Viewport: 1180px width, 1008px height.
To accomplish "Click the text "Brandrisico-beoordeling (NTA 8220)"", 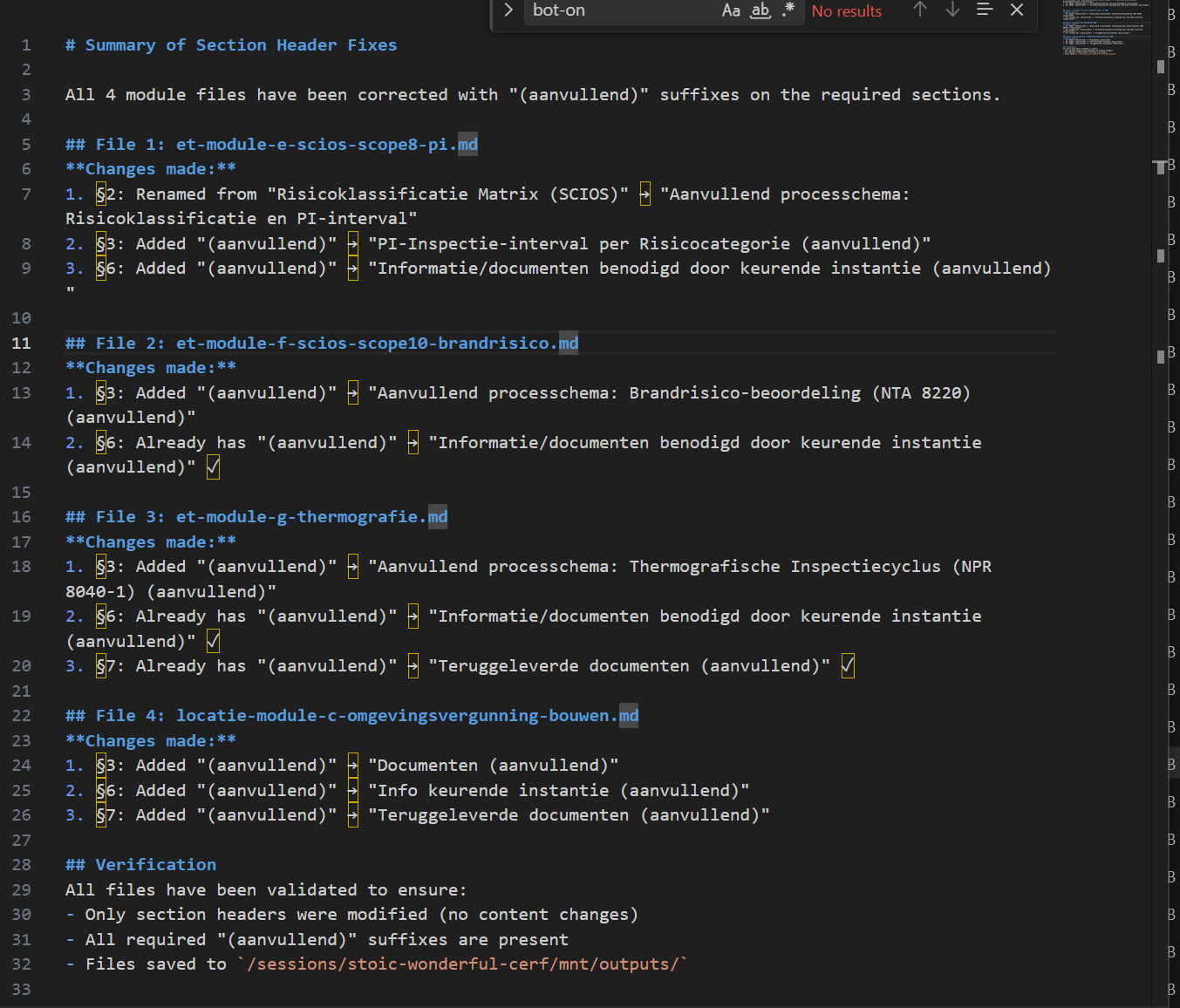I will (800, 393).
